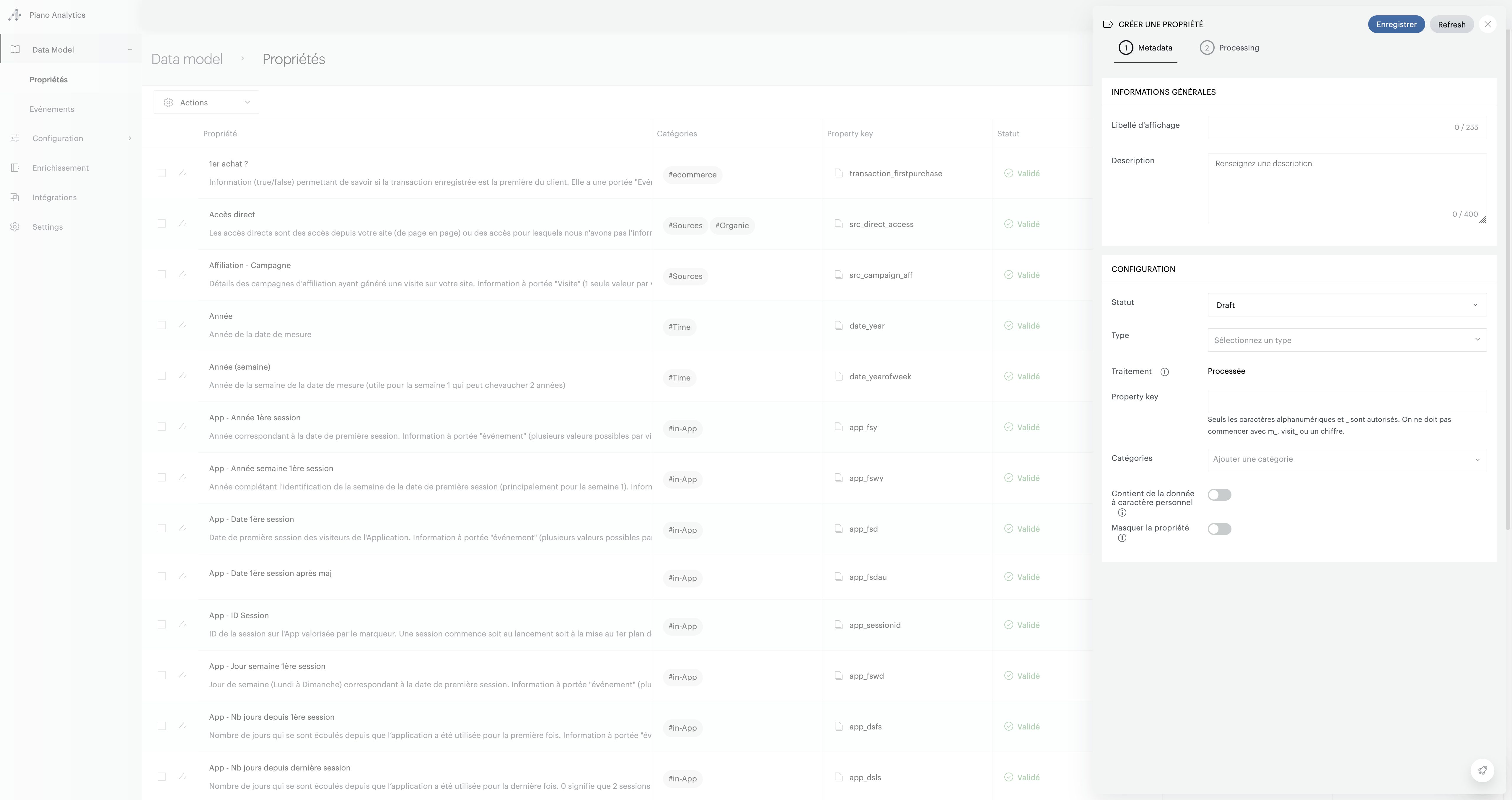This screenshot has height=800, width=1512.
Task: Click the document icon beside transaction_firstpurchase key
Action: tap(839, 173)
